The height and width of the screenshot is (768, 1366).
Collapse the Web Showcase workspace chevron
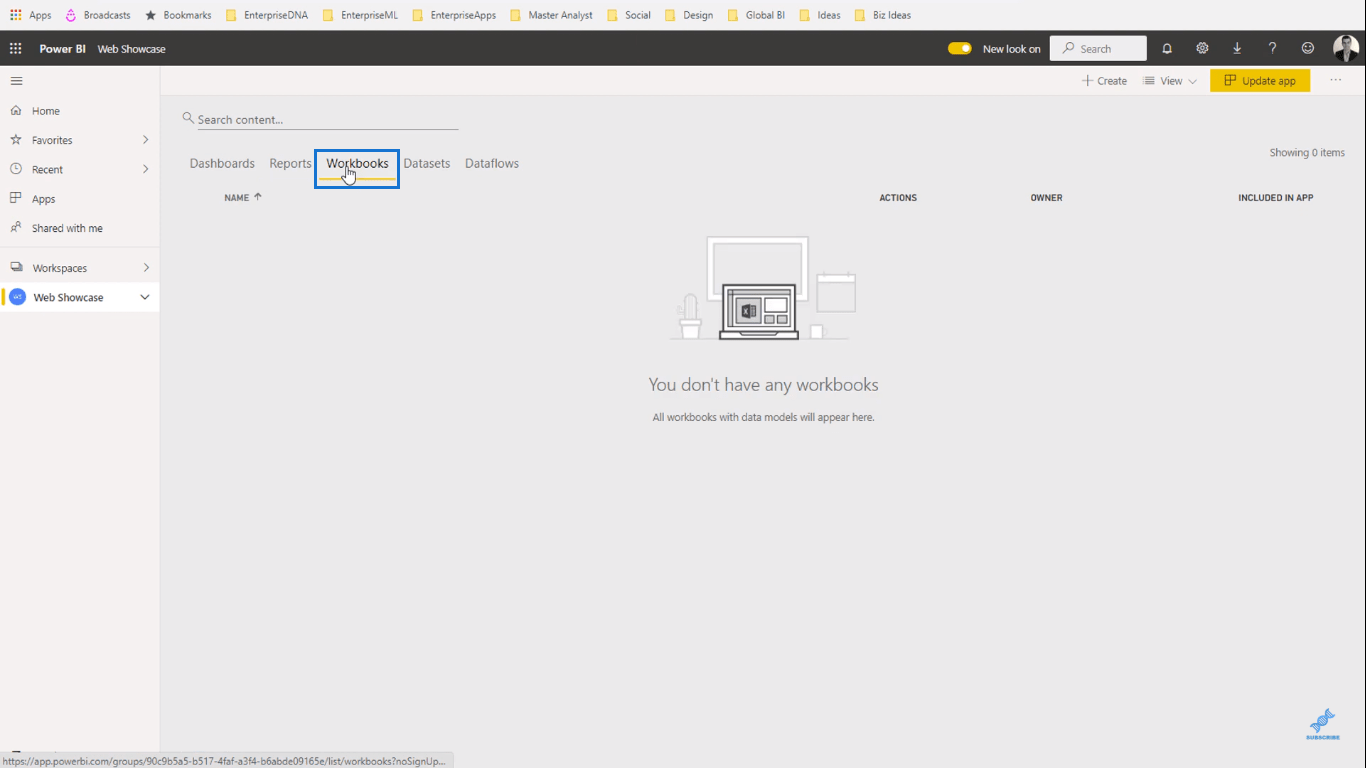145,297
